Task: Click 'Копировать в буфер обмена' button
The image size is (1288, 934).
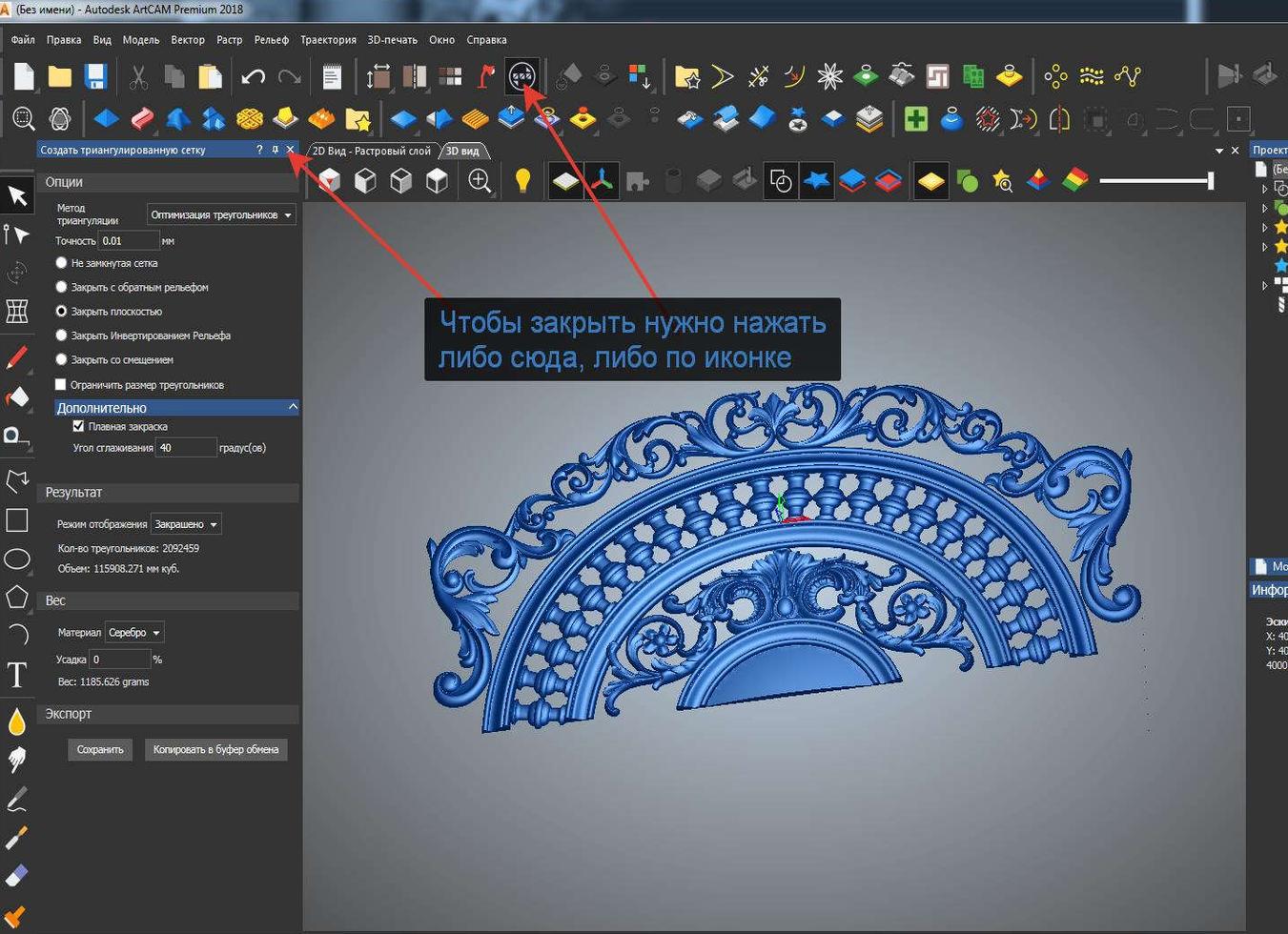Action: point(215,749)
